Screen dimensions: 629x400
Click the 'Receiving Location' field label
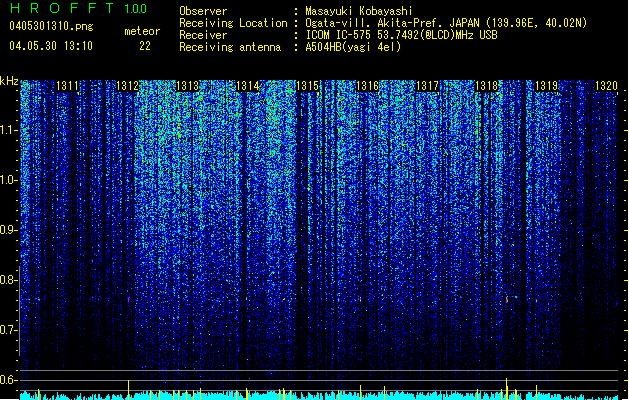[233, 23]
